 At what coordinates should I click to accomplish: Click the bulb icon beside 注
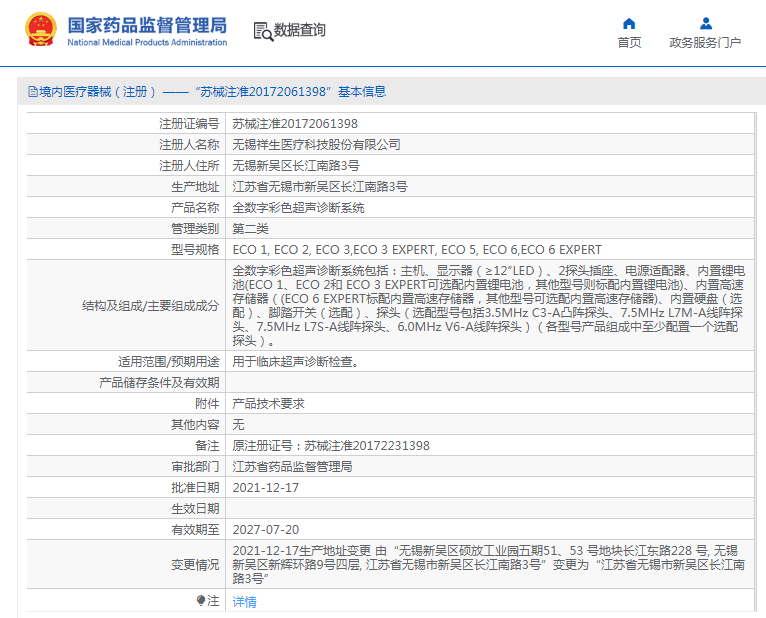coord(200,600)
